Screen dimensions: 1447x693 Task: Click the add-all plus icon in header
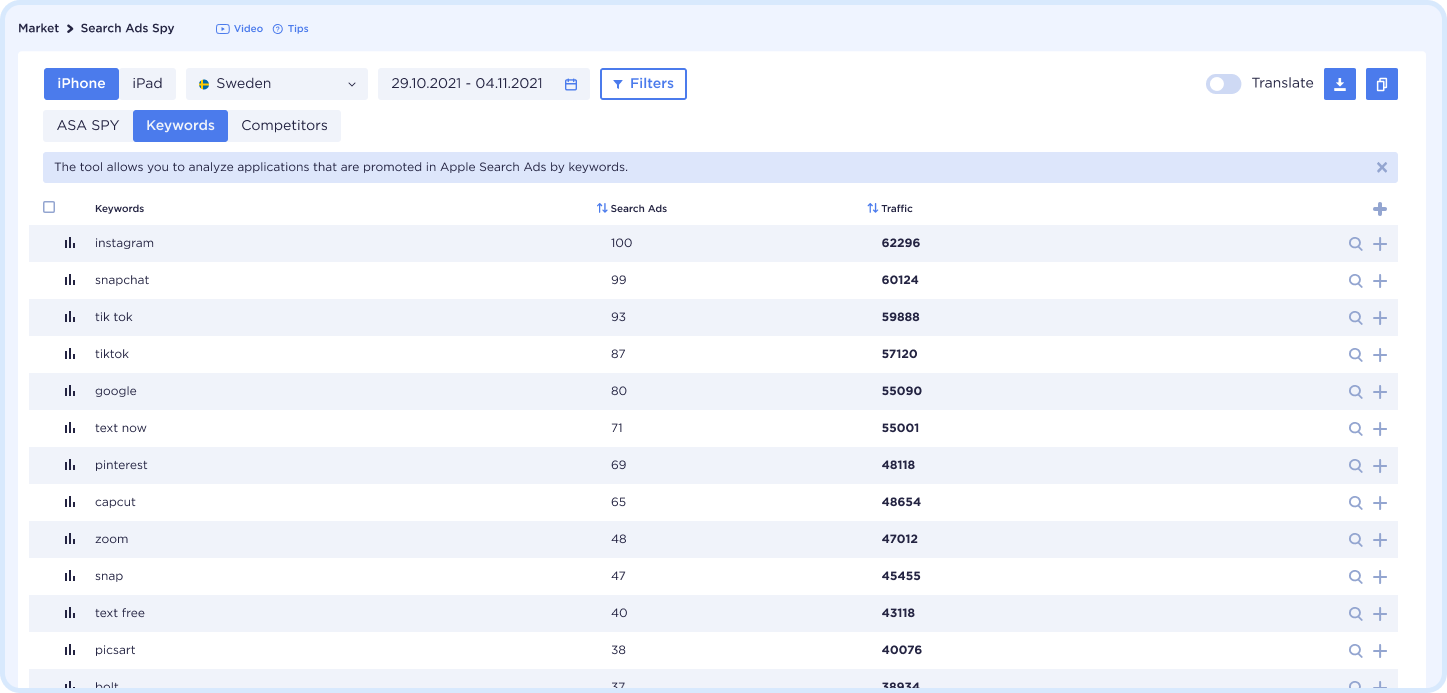pos(1380,209)
